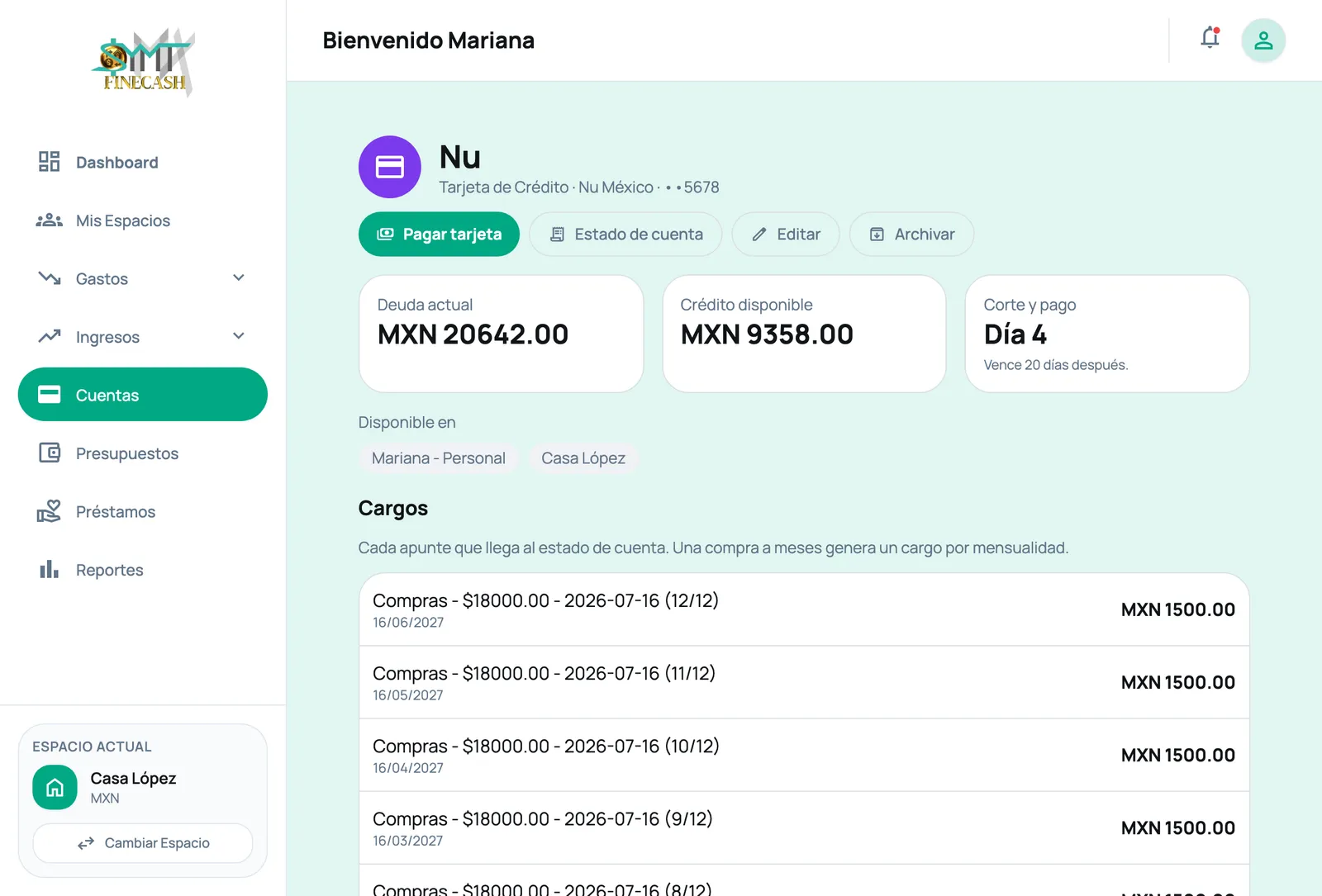Viewport: 1322px width, 896px height.
Task: Open the Crédito disponible card
Action: 804,334
